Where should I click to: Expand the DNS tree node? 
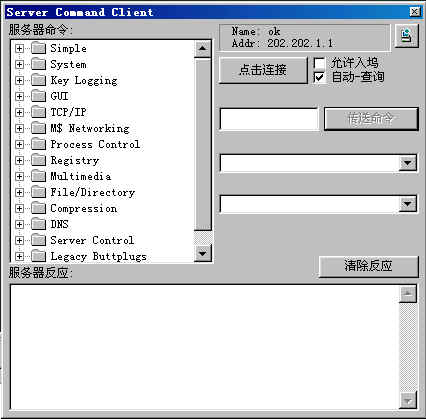tap(19, 225)
